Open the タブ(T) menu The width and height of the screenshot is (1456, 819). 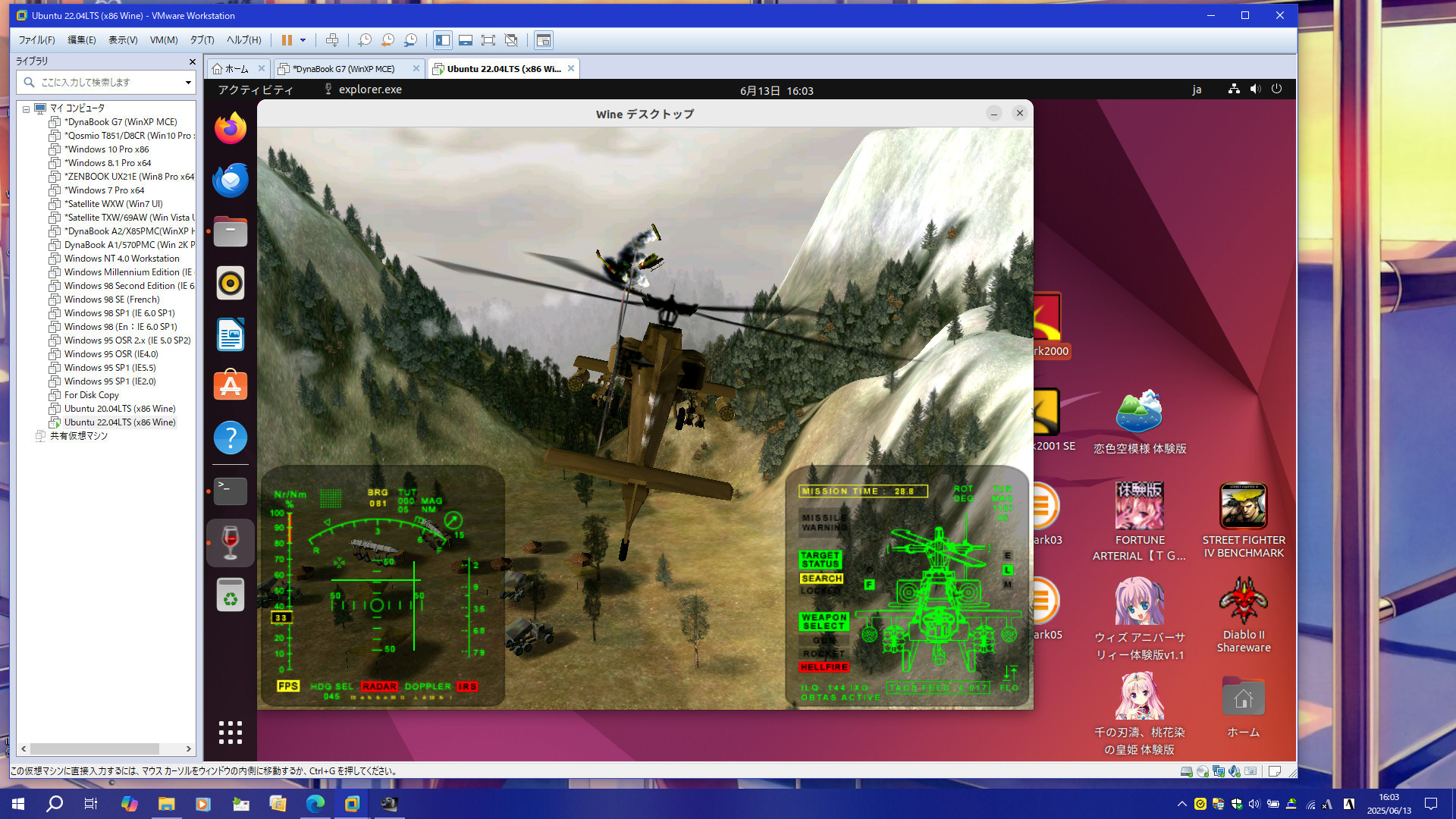(x=202, y=40)
